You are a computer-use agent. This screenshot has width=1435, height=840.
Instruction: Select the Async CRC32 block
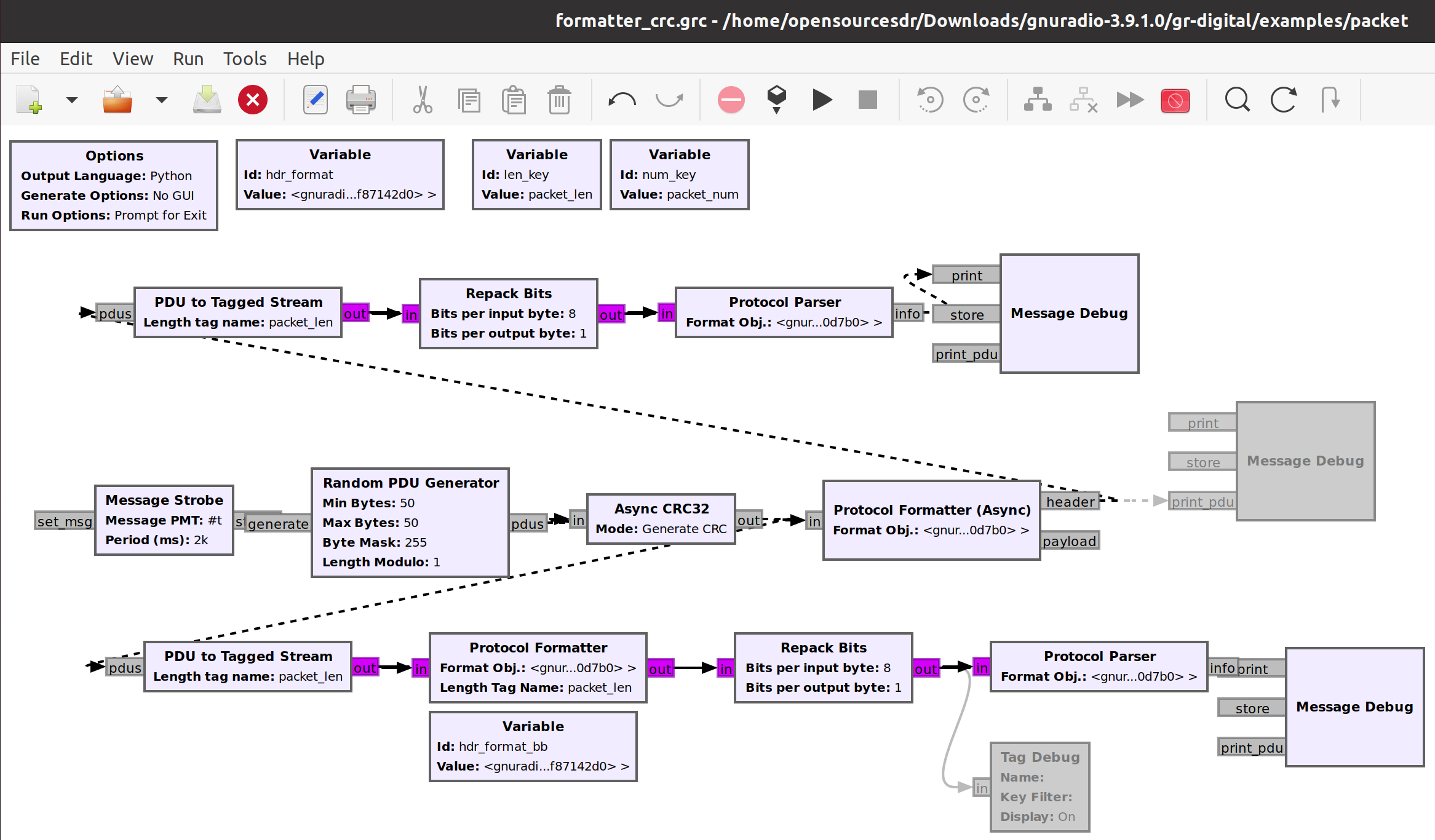pos(661,518)
